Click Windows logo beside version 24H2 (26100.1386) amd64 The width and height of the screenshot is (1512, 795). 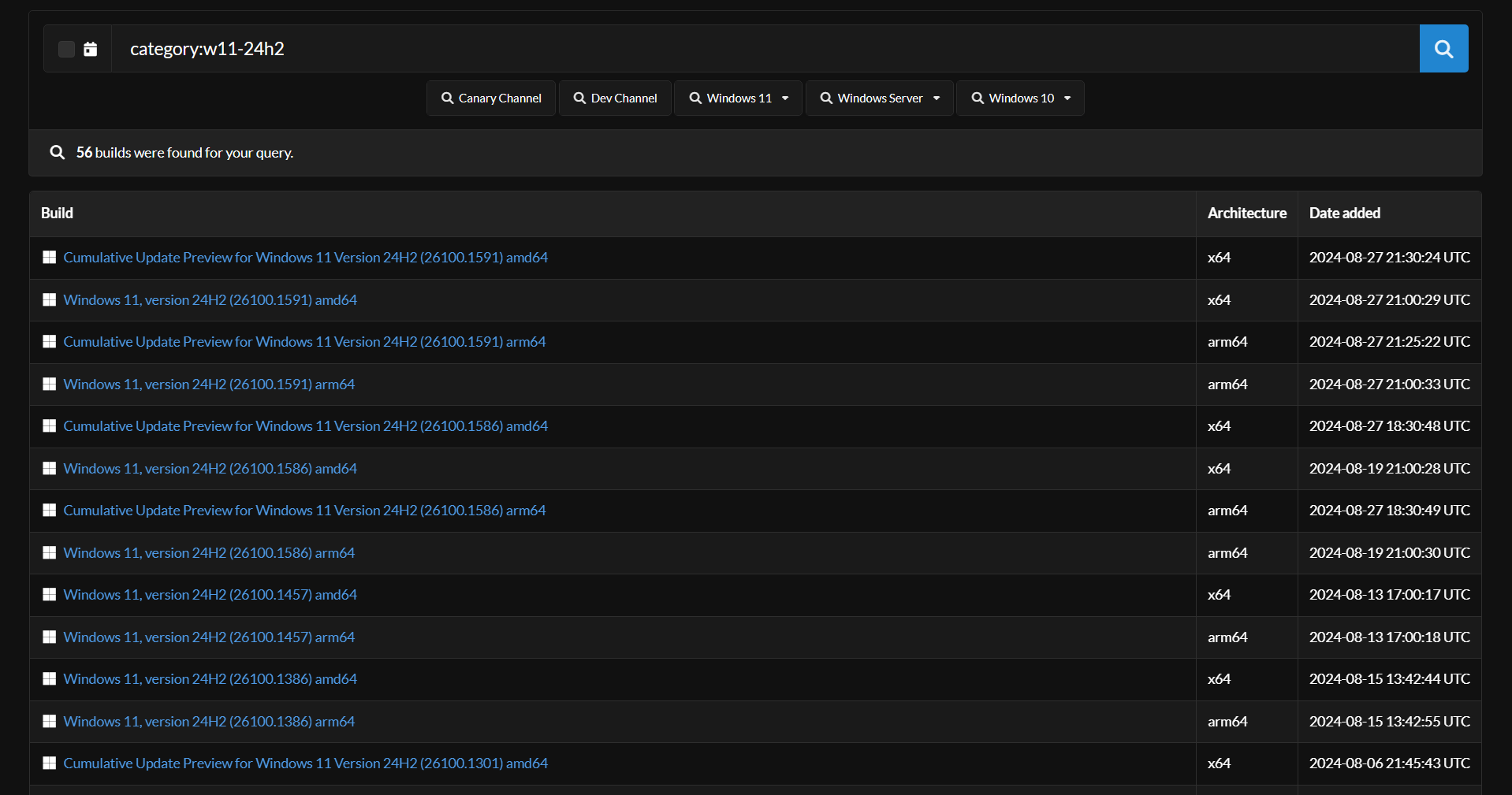tap(50, 679)
